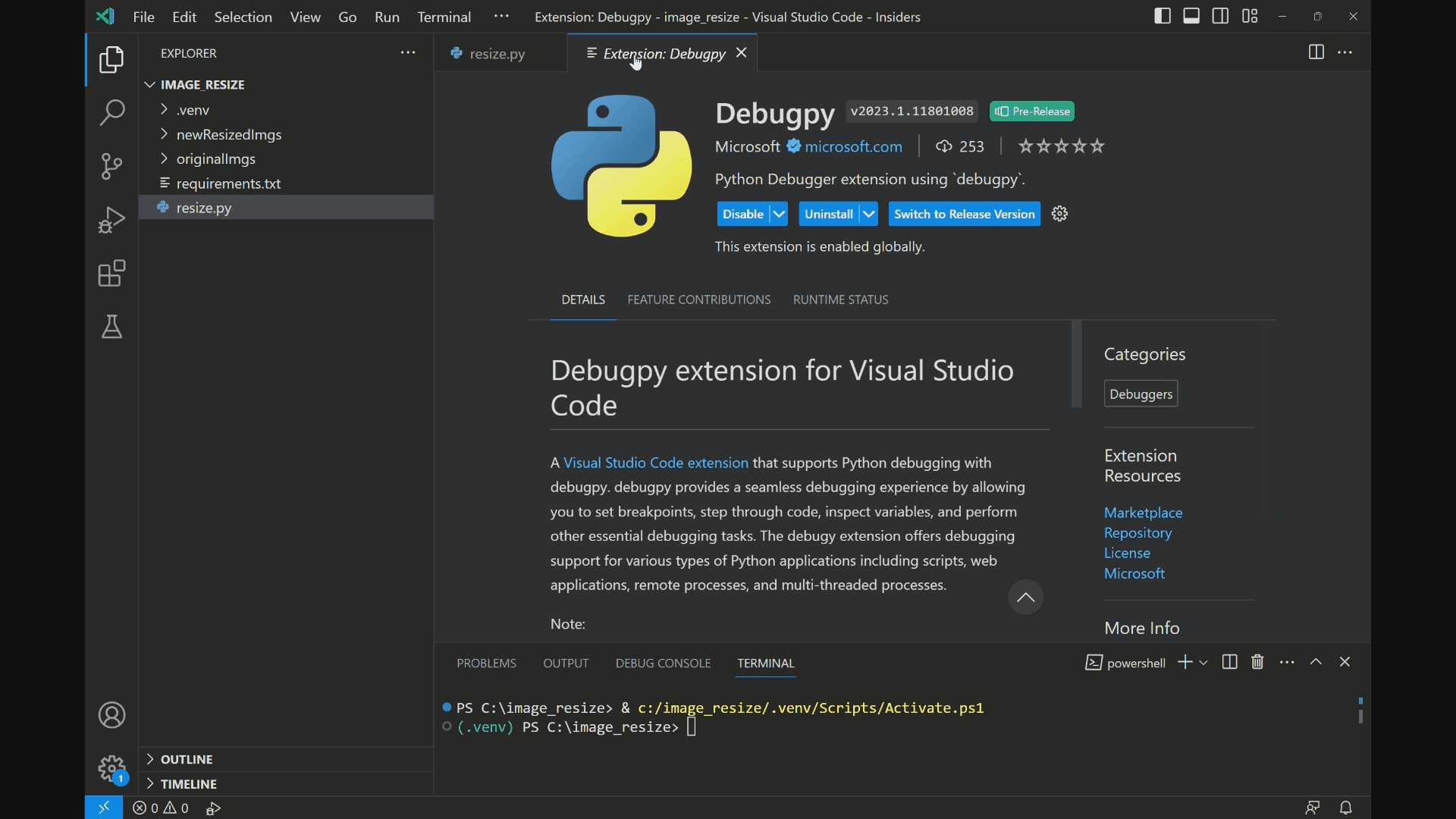Open the Run and Debug view
This screenshot has height=819, width=1456.
click(111, 220)
